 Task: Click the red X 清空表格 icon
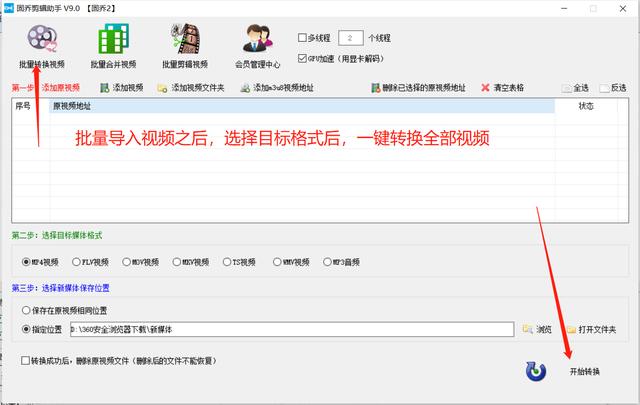[485, 87]
